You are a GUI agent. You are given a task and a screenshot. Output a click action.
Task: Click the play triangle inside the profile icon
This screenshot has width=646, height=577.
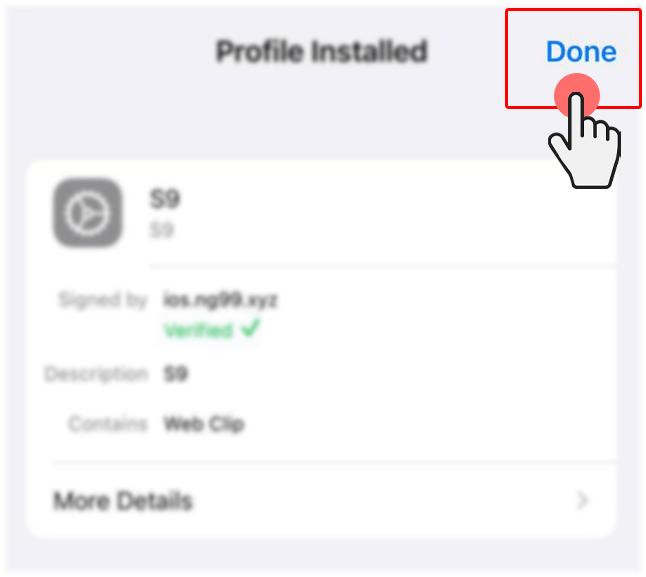[x=88, y=213]
